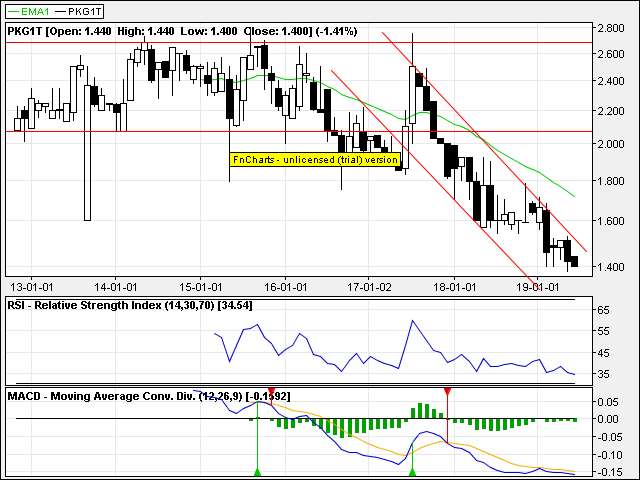Click the 1.400 price axis label

point(611,267)
